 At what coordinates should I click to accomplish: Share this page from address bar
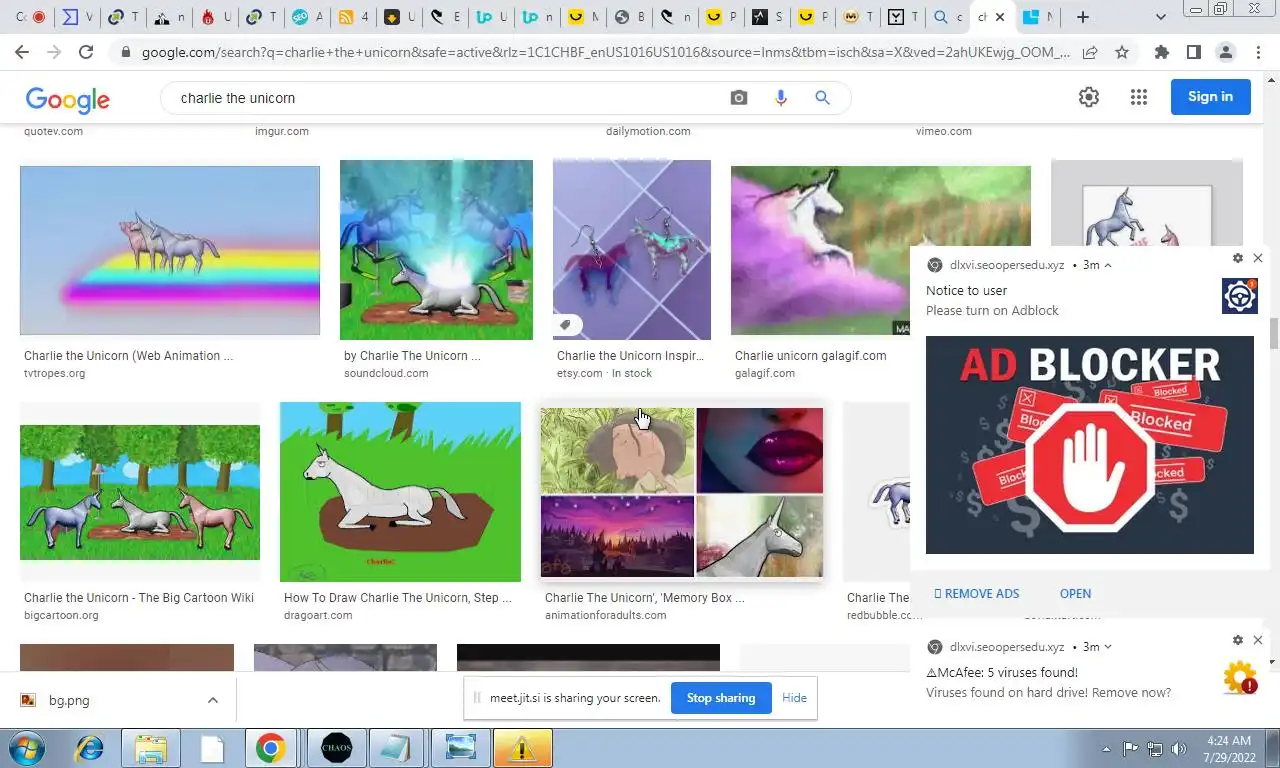(x=1090, y=52)
